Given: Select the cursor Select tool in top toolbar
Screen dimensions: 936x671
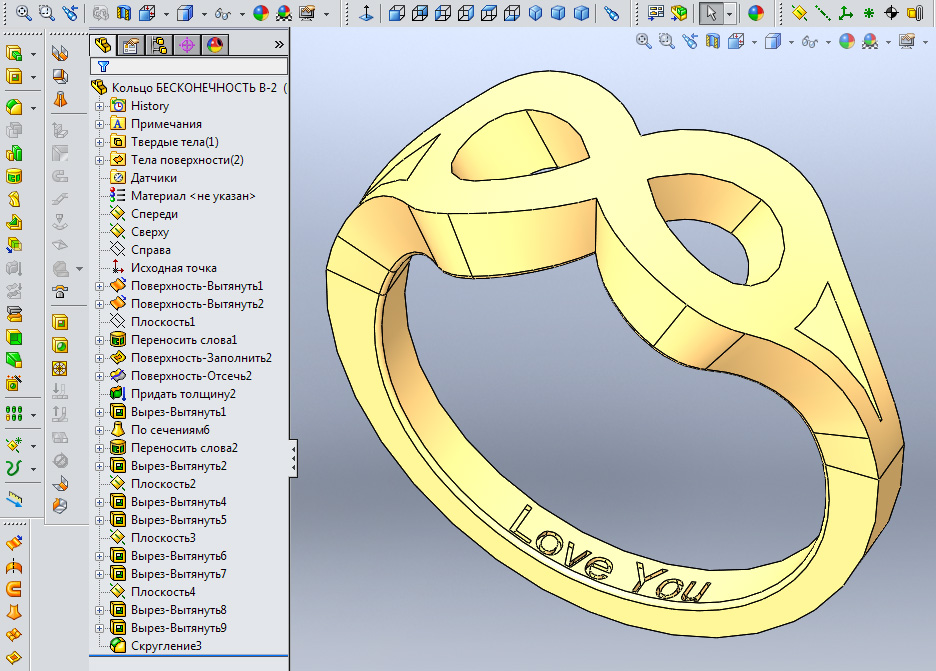Looking at the screenshot, I should pos(710,13).
